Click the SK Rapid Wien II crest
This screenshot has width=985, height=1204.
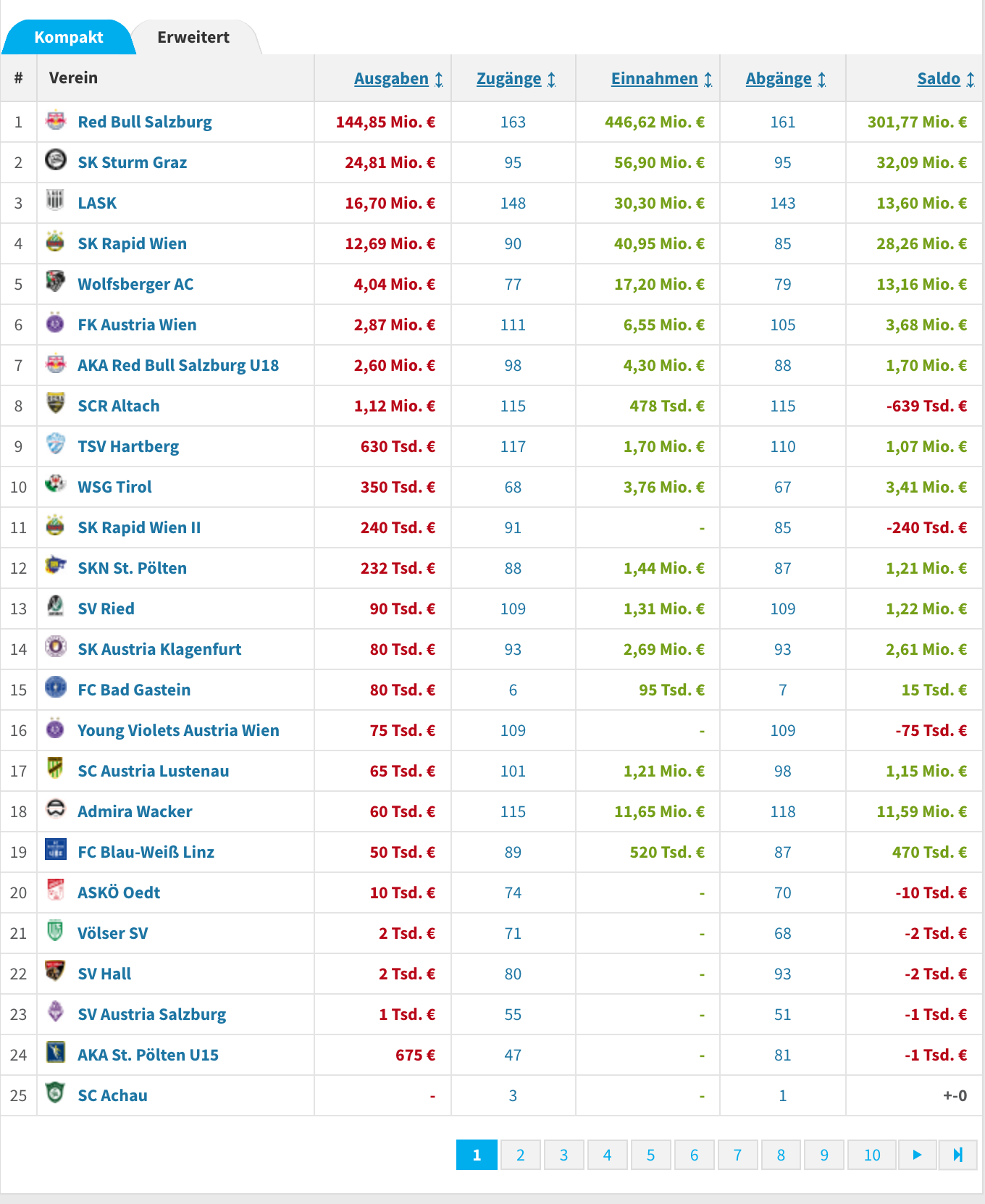point(56,525)
